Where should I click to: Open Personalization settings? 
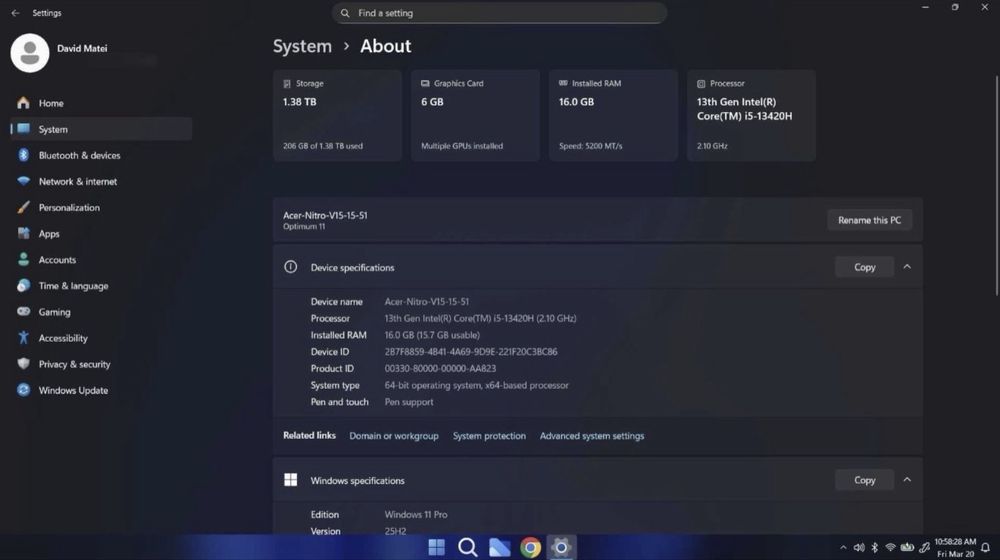click(x=101, y=207)
